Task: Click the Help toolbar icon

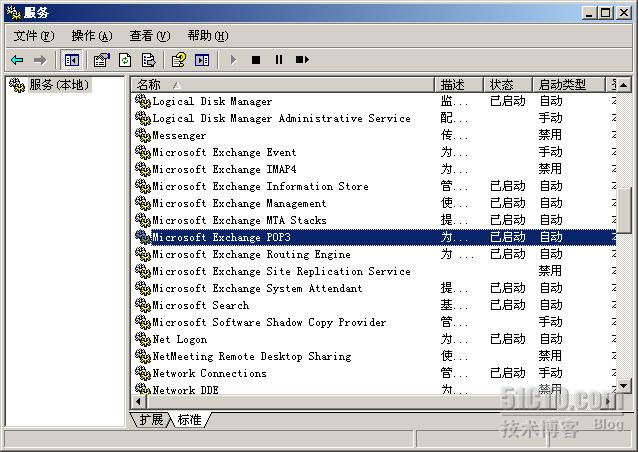Action: (179, 60)
